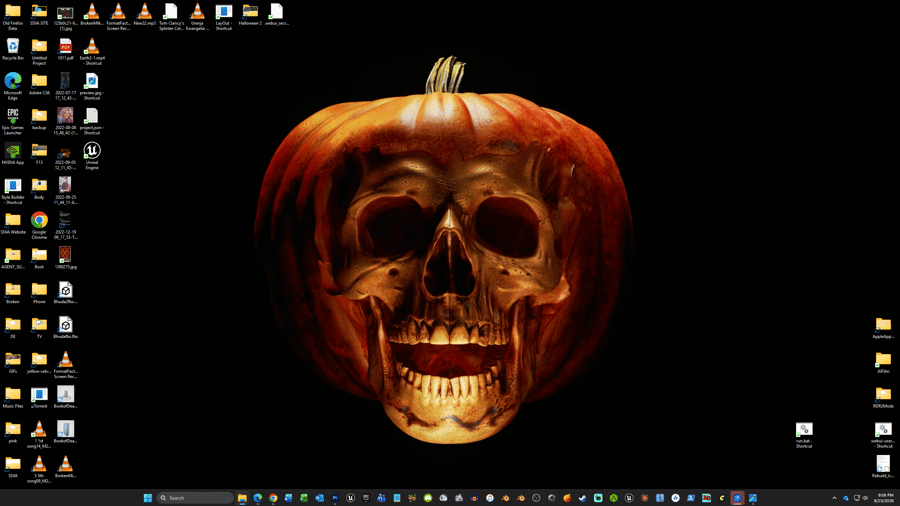Select the New22.mp3 audio file
This screenshot has height=506, width=900.
145,15
